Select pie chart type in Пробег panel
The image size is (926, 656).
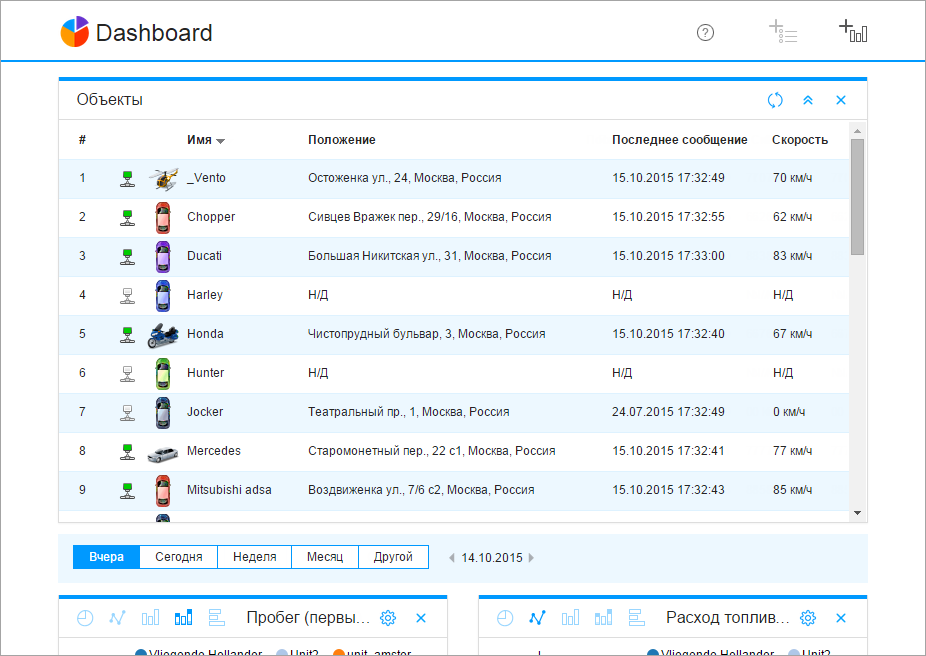coord(85,618)
